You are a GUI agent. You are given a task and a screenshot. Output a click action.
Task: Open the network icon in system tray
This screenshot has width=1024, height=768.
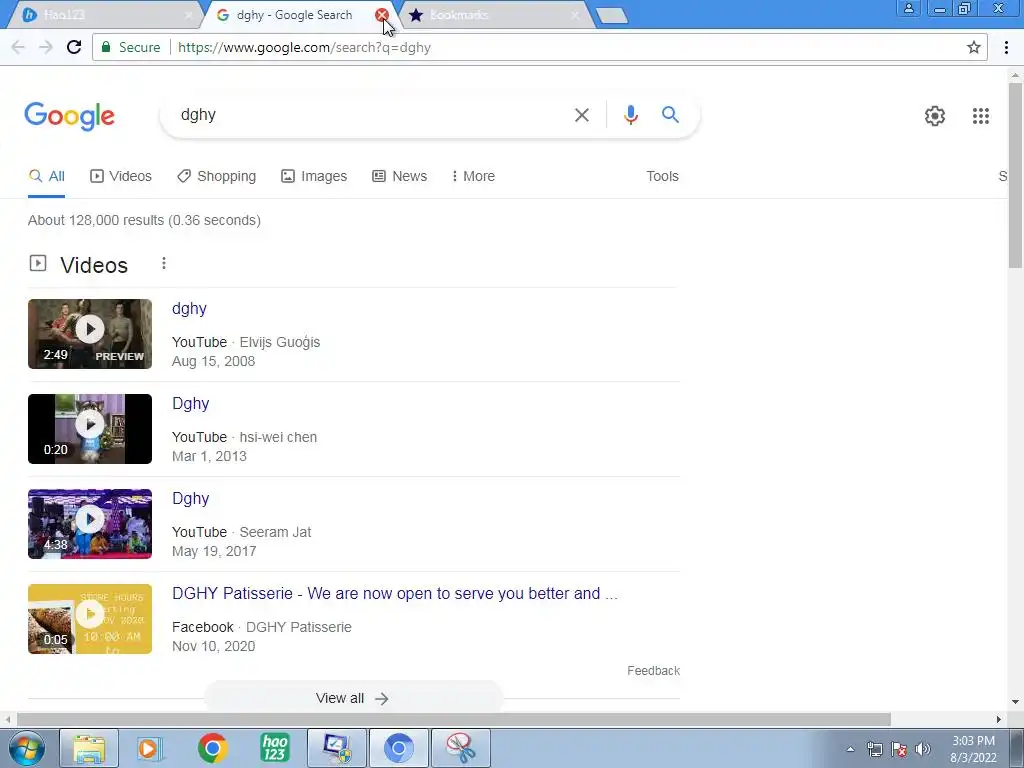pyautogui.click(x=874, y=749)
